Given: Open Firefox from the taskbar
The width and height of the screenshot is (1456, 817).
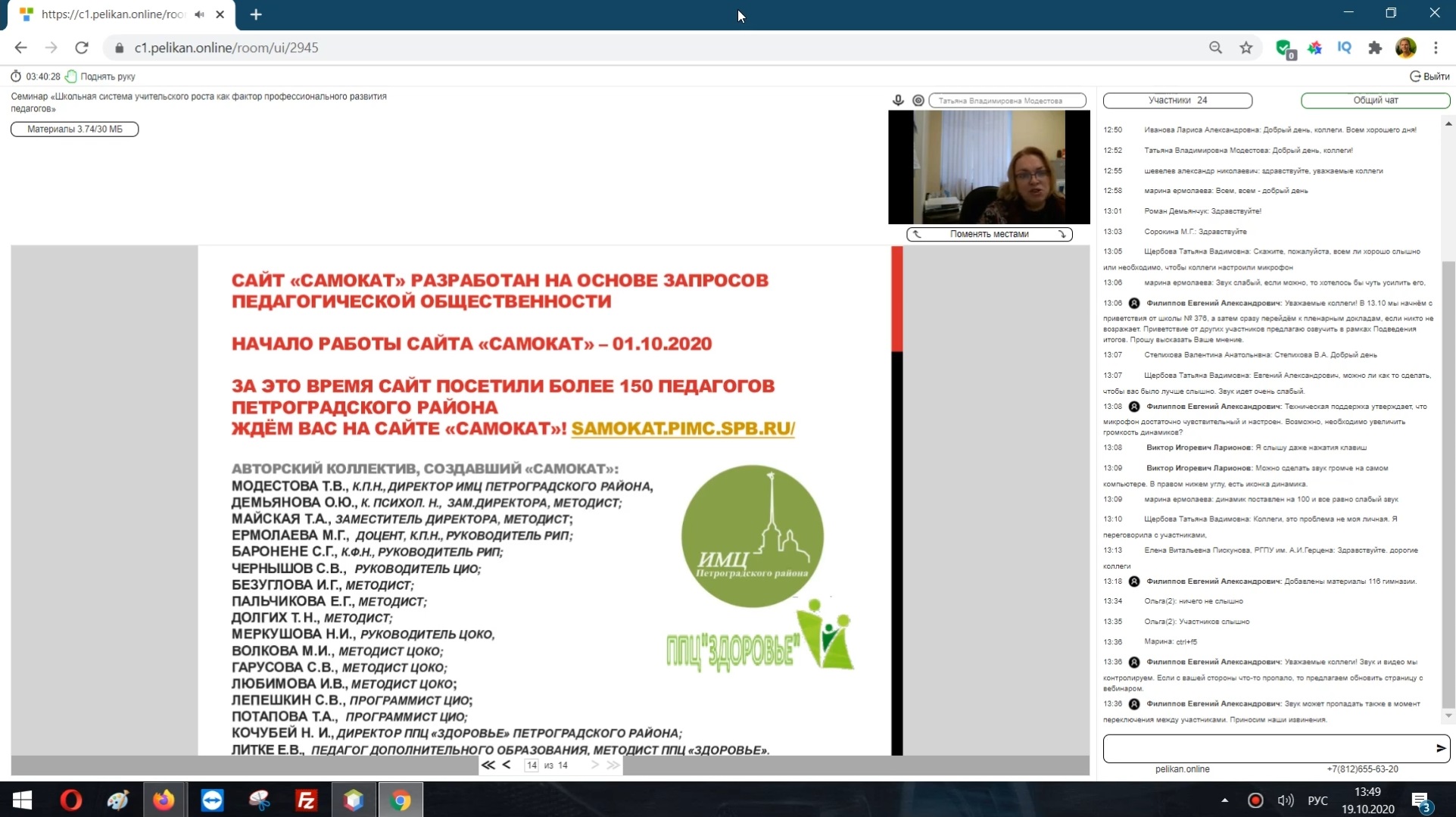Looking at the screenshot, I should pyautogui.click(x=164, y=800).
